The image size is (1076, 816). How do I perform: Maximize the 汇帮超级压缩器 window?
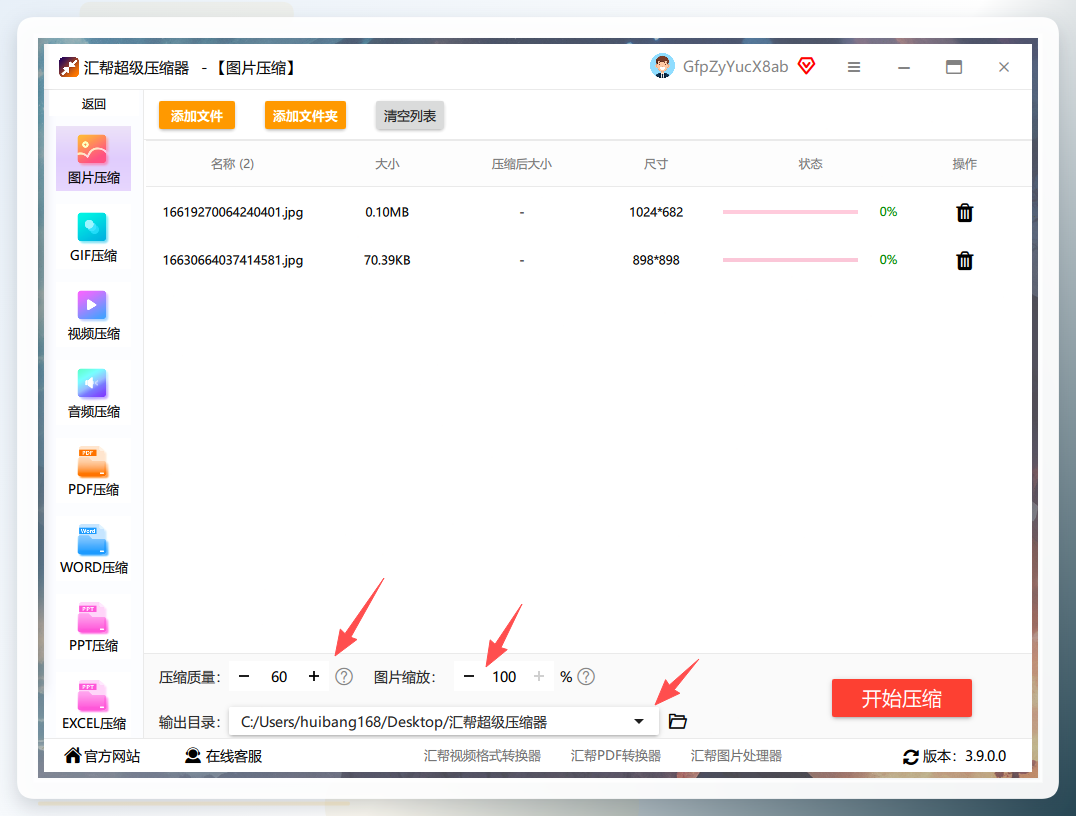click(x=954, y=67)
